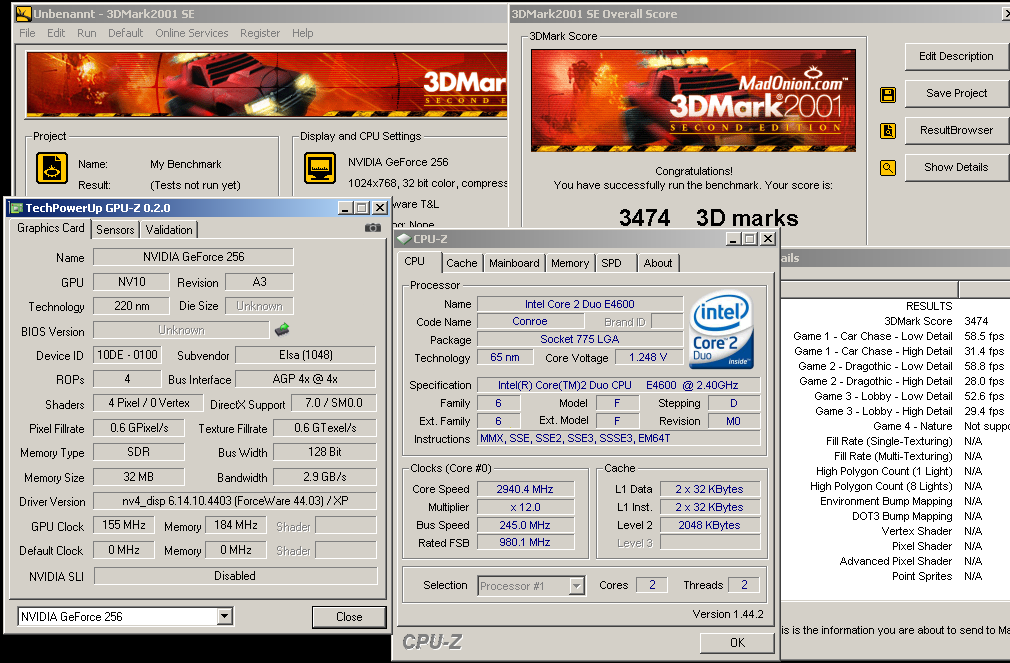Click the Display and CPU Settings monitor icon
The height and width of the screenshot is (663, 1010).
[x=320, y=168]
